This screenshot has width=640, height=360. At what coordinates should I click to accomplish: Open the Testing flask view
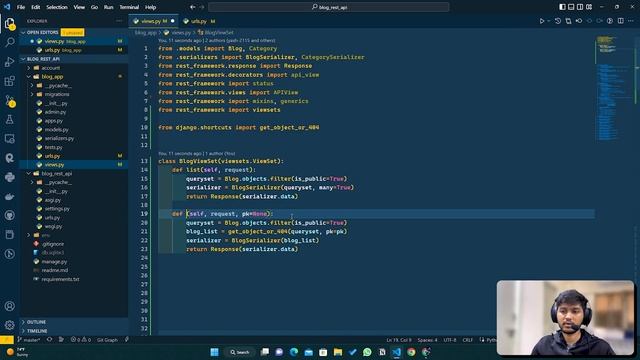coord(9,120)
